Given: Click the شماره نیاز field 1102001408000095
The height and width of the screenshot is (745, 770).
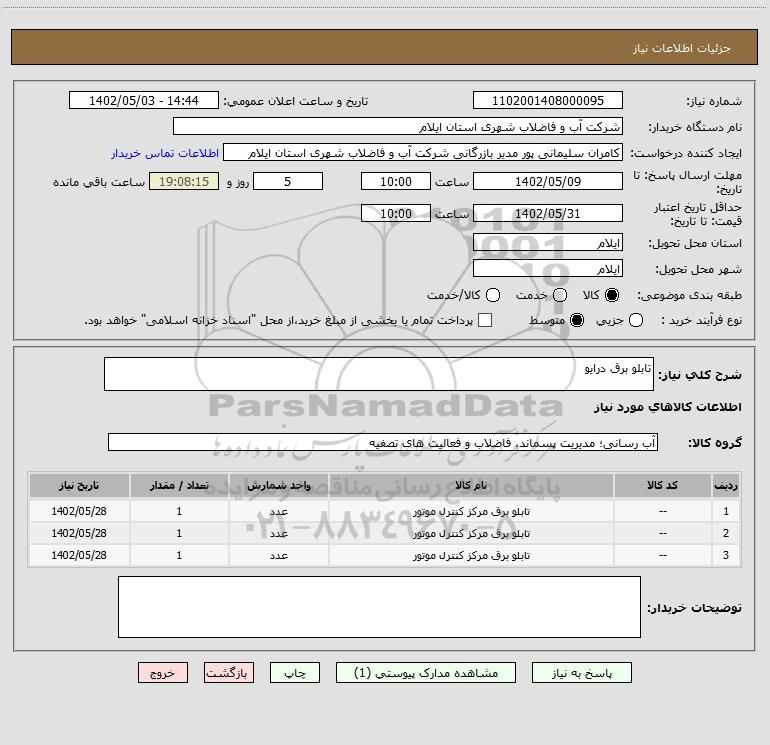Looking at the screenshot, I should pos(548,101).
